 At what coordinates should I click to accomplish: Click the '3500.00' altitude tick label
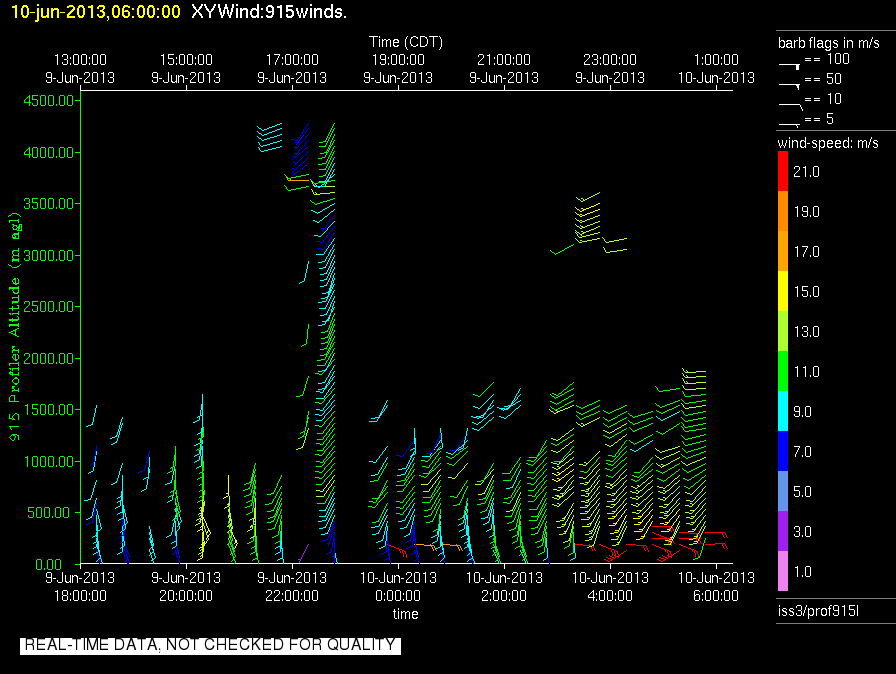49,204
